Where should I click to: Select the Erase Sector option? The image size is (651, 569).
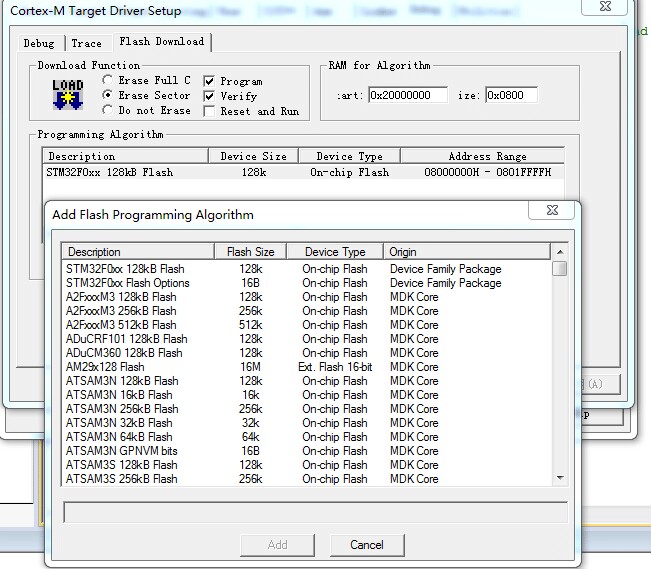click(x=108, y=95)
